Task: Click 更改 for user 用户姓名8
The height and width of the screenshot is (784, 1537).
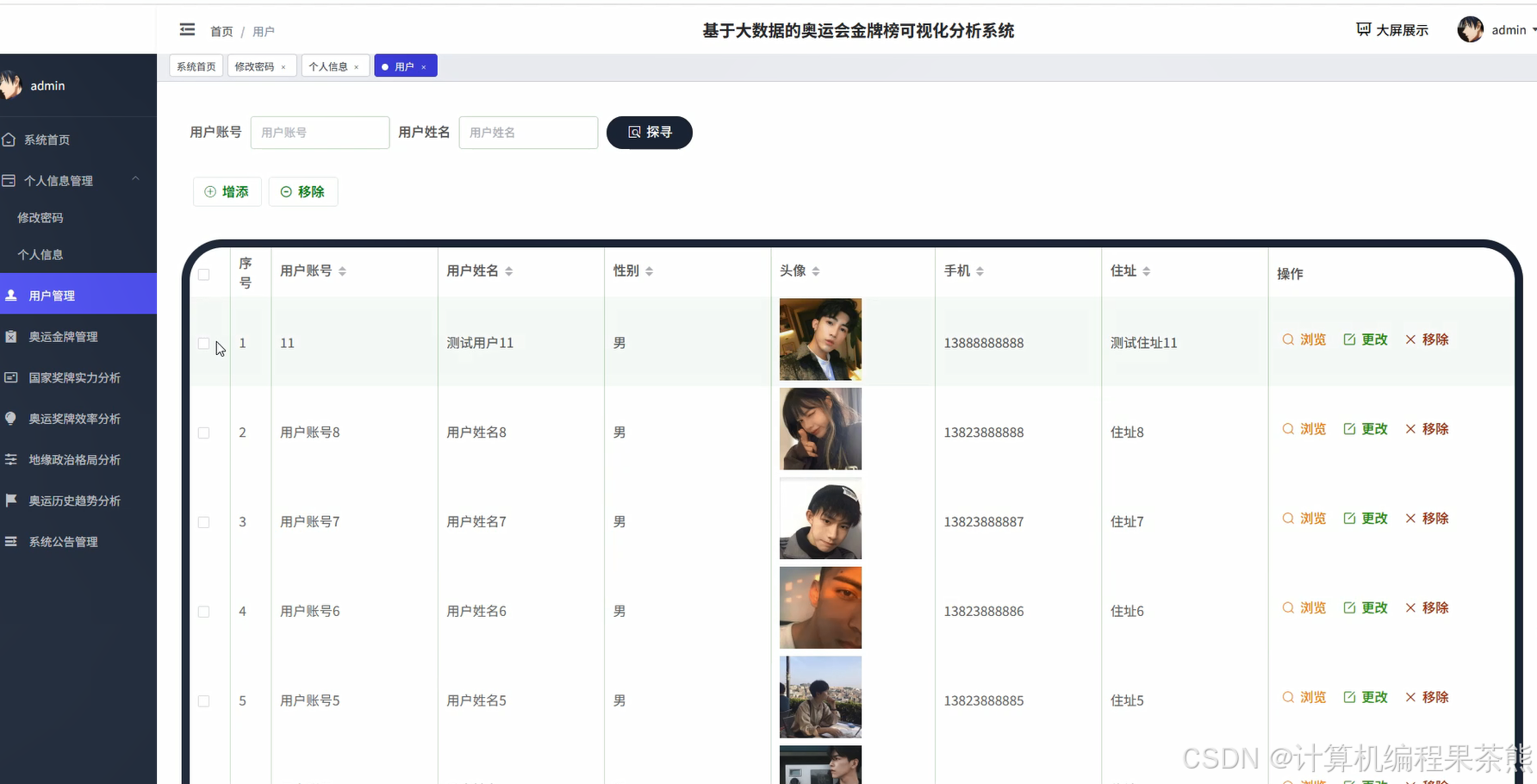Action: coord(1366,429)
